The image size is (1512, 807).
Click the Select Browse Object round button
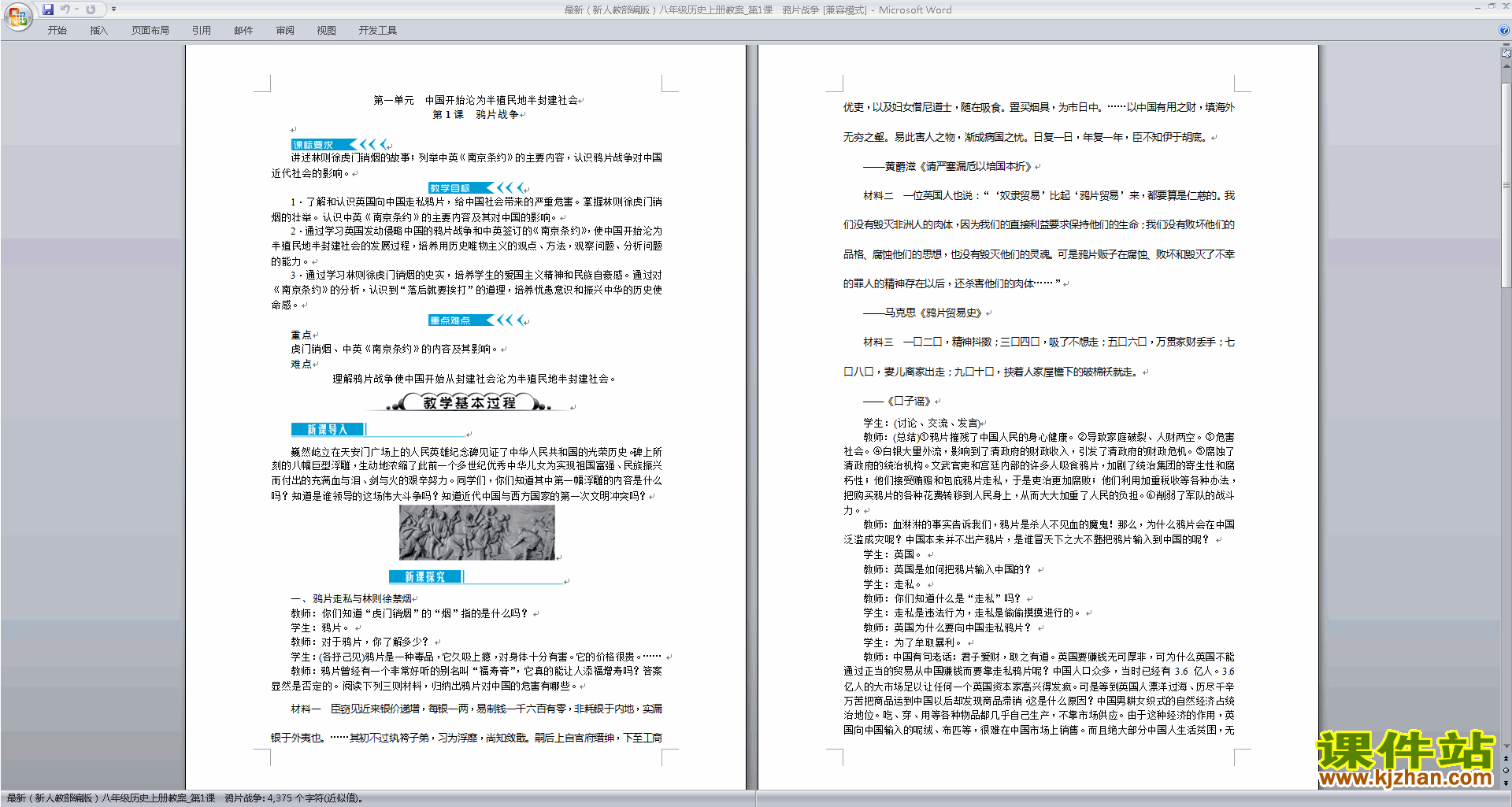[x=1506, y=771]
